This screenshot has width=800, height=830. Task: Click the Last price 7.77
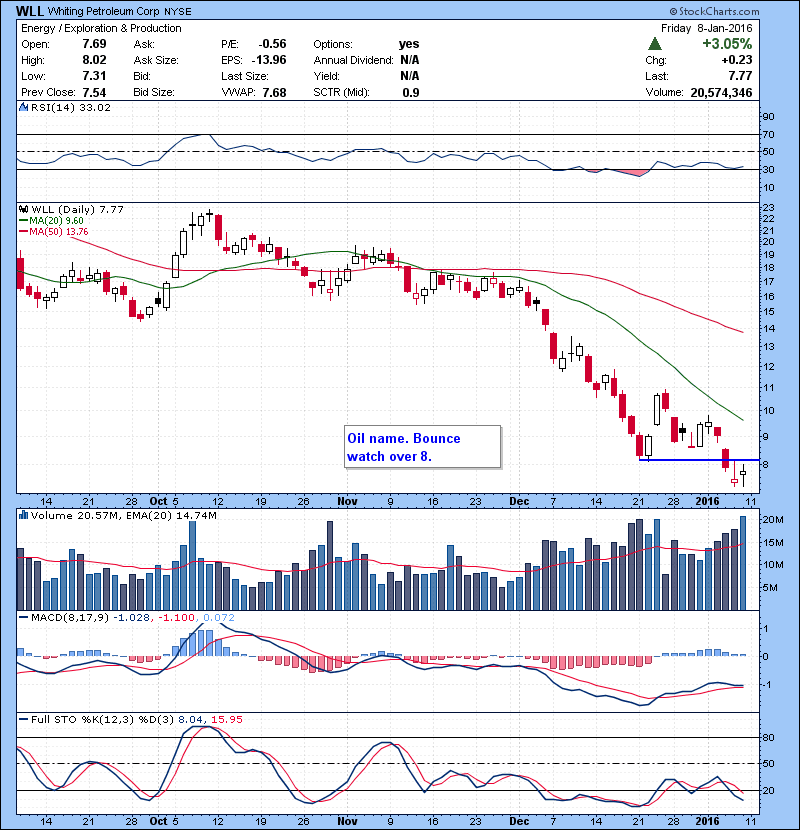click(x=740, y=76)
